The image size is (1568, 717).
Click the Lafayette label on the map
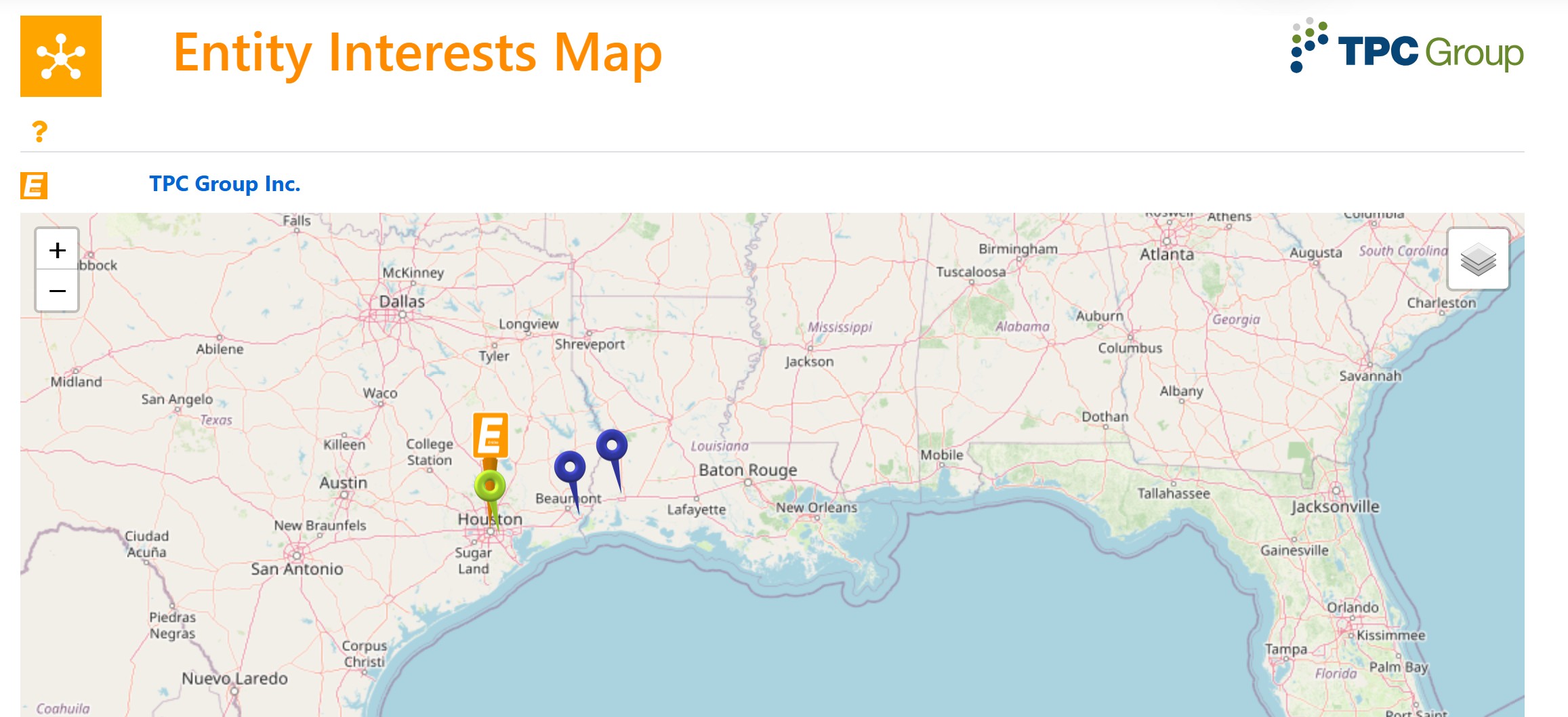click(697, 509)
